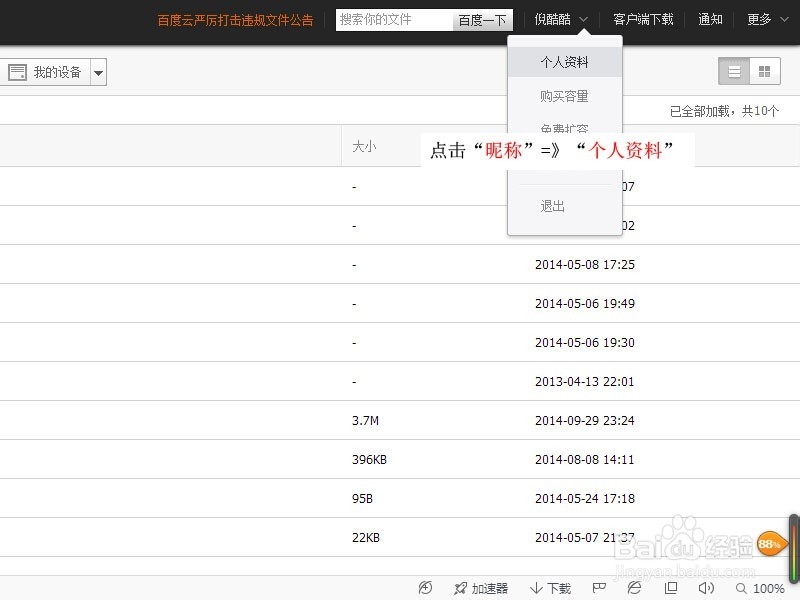Image resolution: width=800 pixels, height=600 pixels.
Task: Click the split-window icon in status bar
Action: click(671, 588)
